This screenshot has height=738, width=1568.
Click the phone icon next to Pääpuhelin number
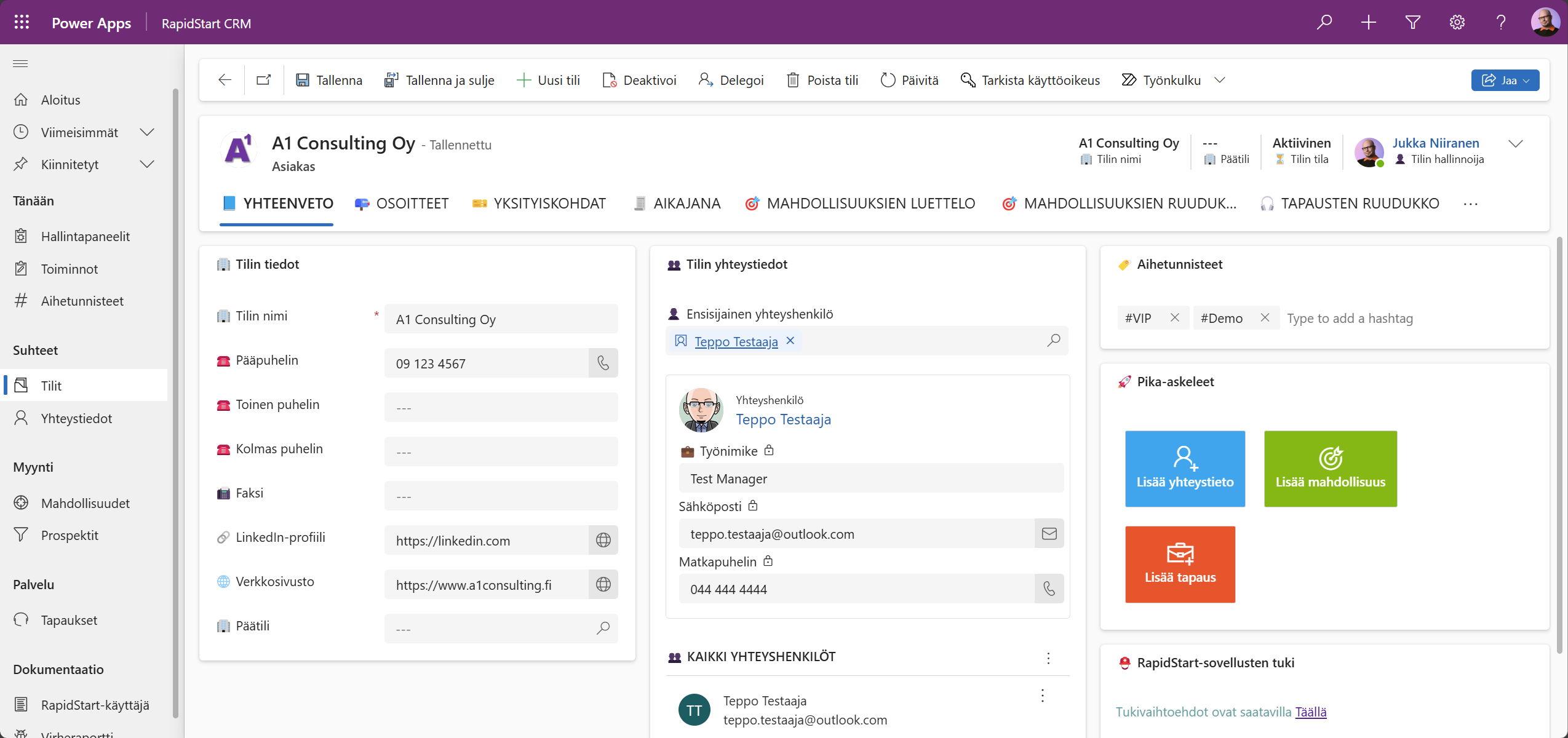603,363
